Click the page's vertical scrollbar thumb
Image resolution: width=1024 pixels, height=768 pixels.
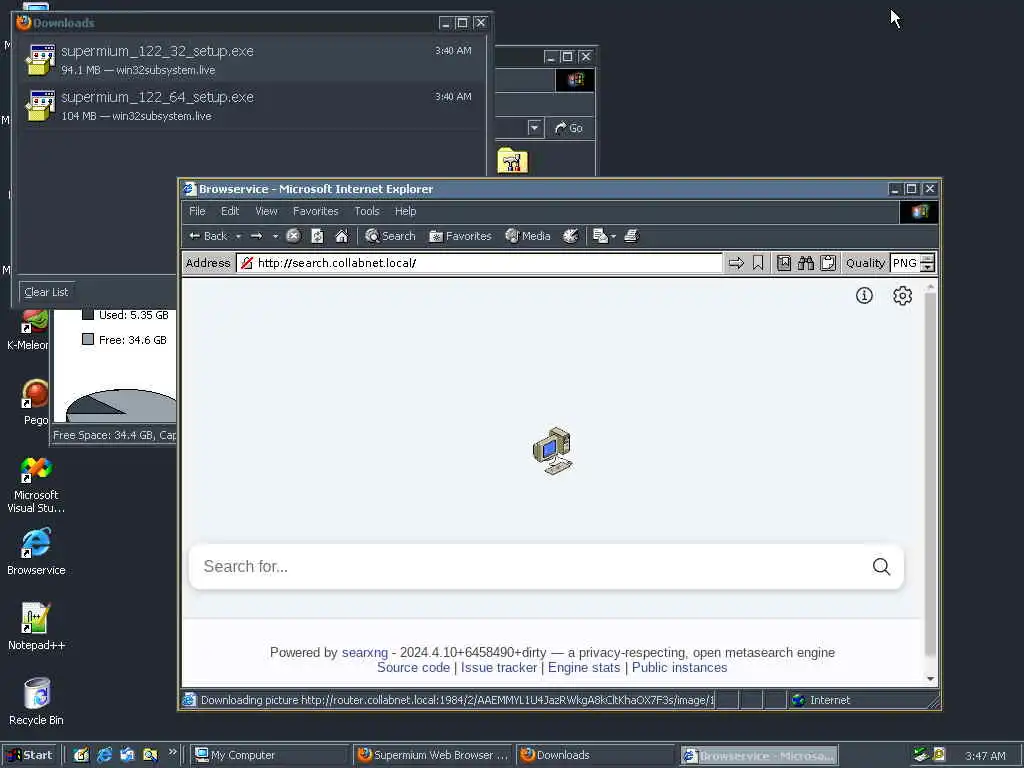click(931, 475)
